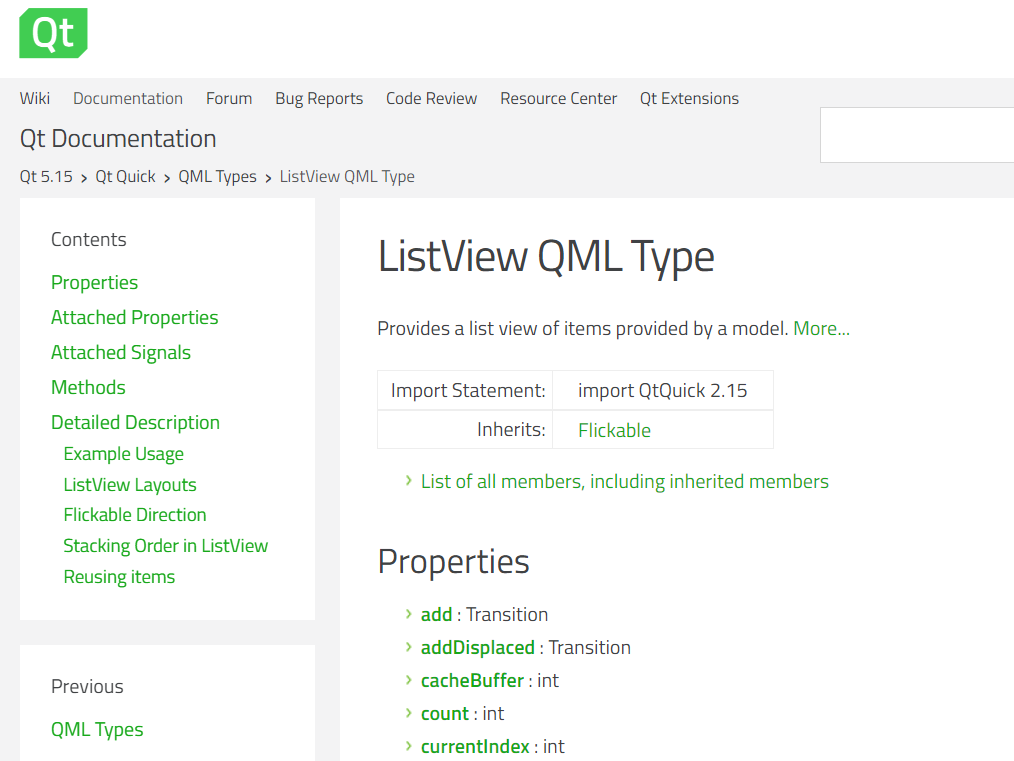Open the Wiki menu item
This screenshot has width=1014, height=761.
coord(35,98)
